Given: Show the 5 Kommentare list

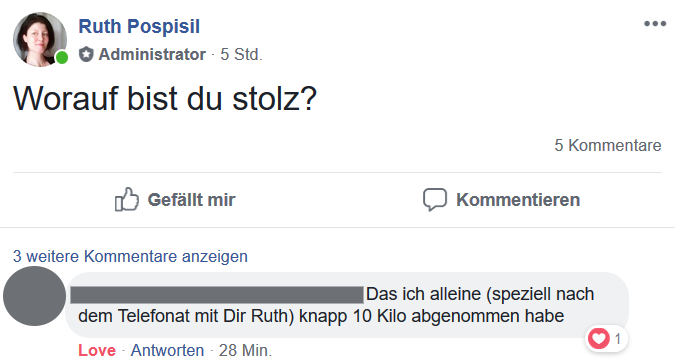Looking at the screenshot, I should tap(607, 145).
